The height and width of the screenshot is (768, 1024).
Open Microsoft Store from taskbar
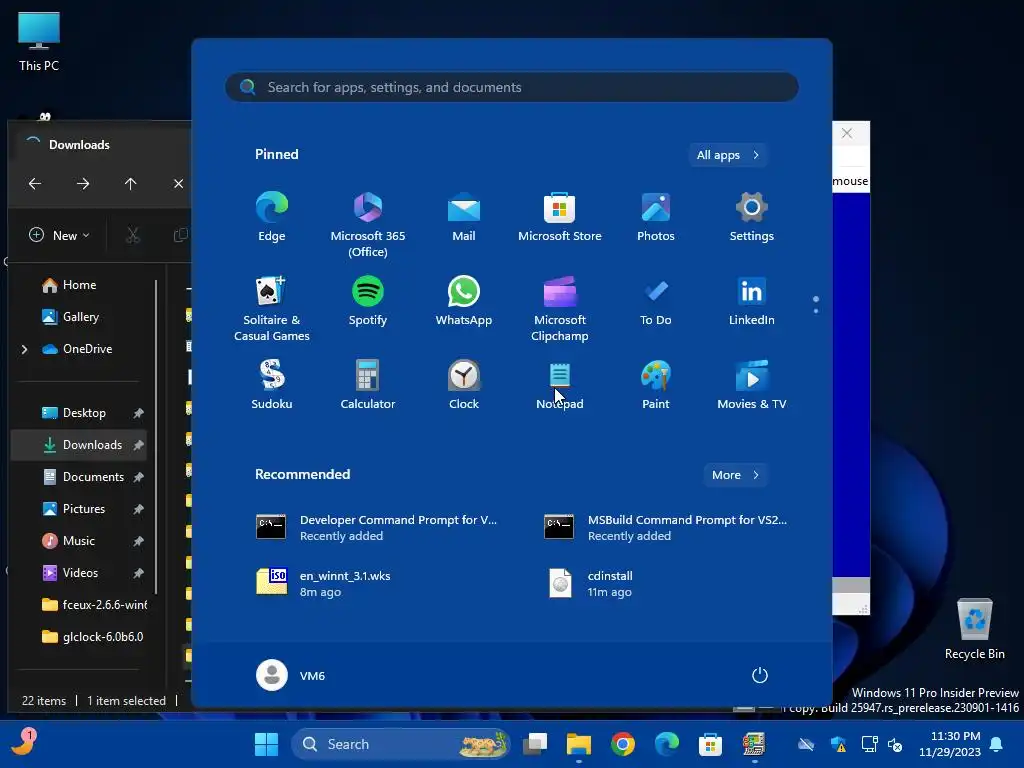pos(710,744)
